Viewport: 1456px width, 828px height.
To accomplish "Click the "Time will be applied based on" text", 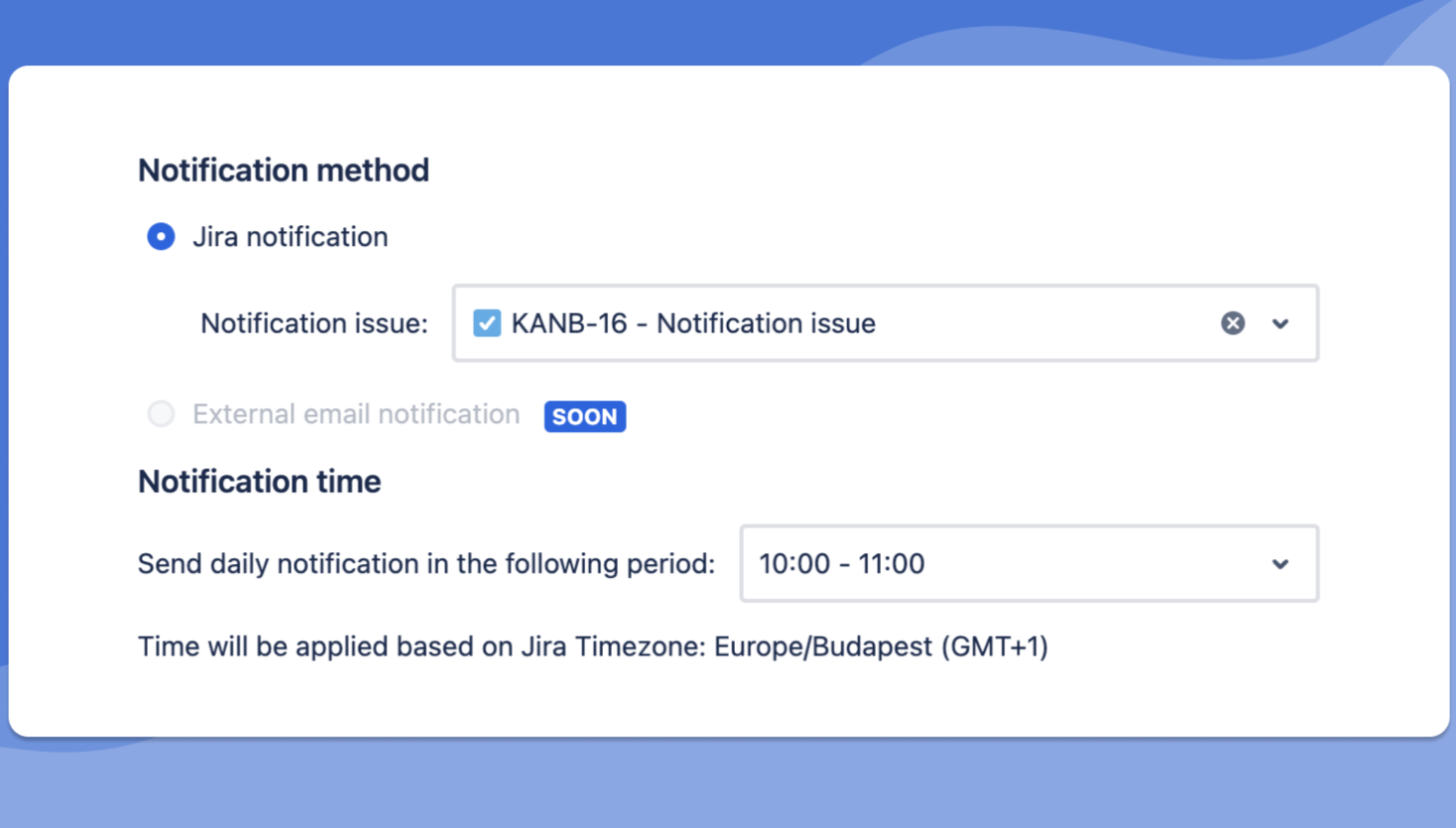I will [x=325, y=646].
